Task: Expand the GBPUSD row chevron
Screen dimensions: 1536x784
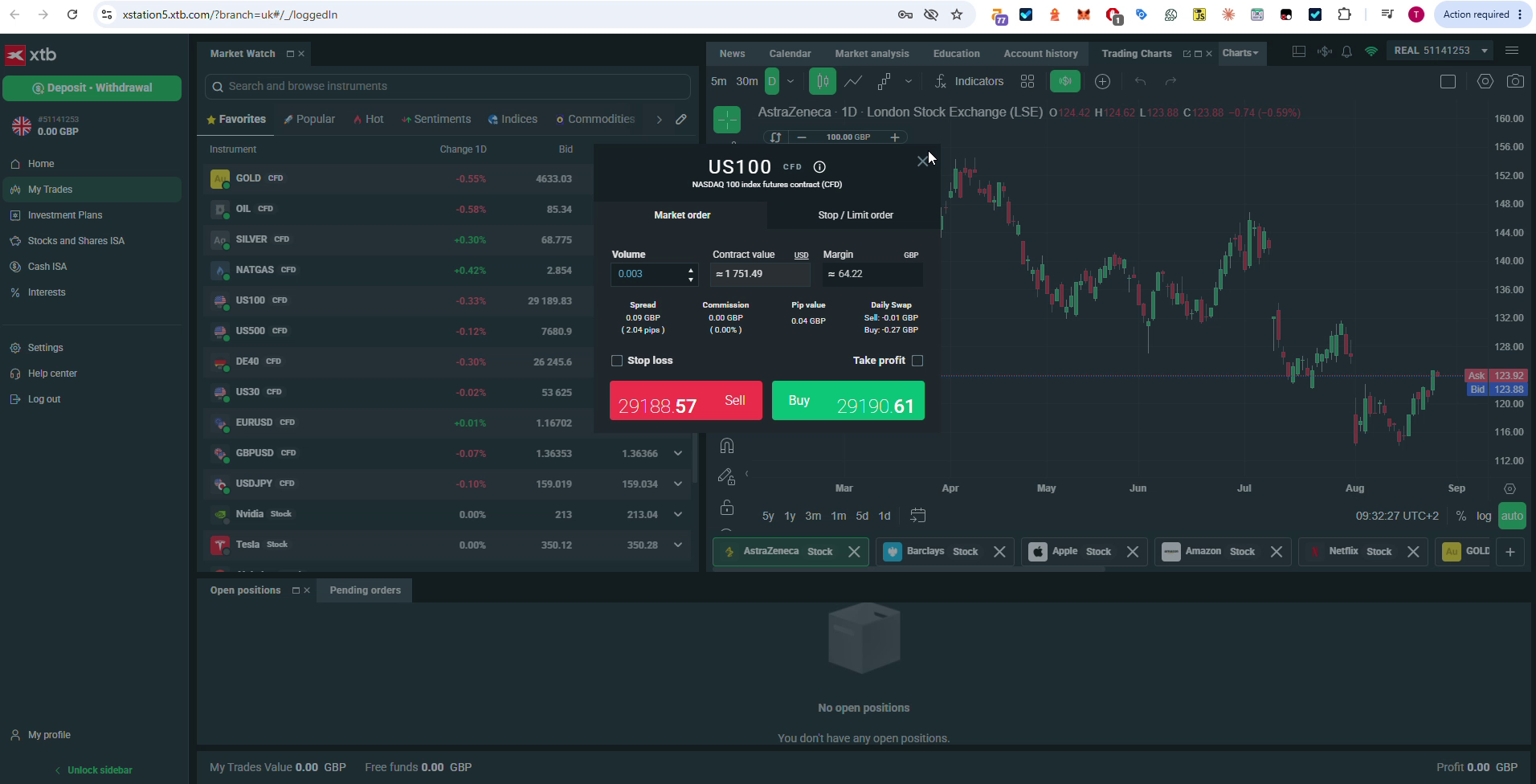Action: 678,454
